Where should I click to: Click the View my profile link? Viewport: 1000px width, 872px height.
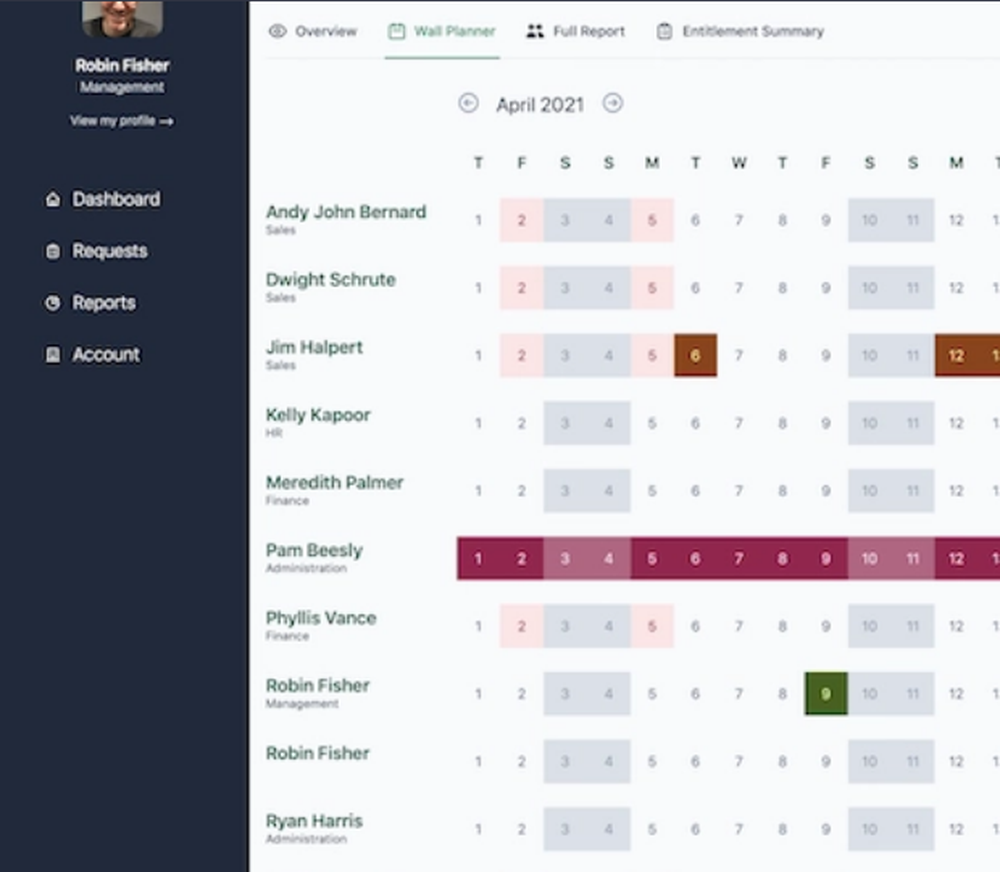pyautogui.click(x=122, y=121)
